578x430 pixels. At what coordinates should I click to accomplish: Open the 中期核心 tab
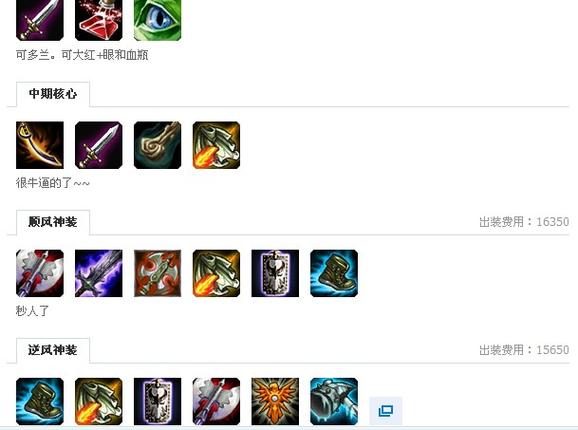[53, 94]
